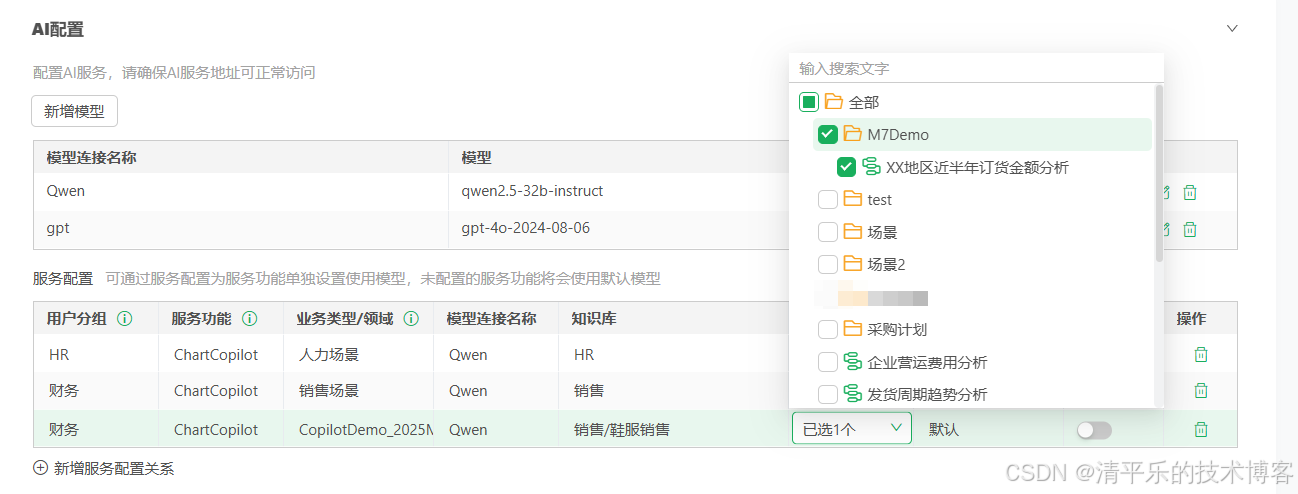This screenshot has width=1298, height=494.
Task: Click dataset icon of 发货周期趋势分析
Action: tap(853, 394)
